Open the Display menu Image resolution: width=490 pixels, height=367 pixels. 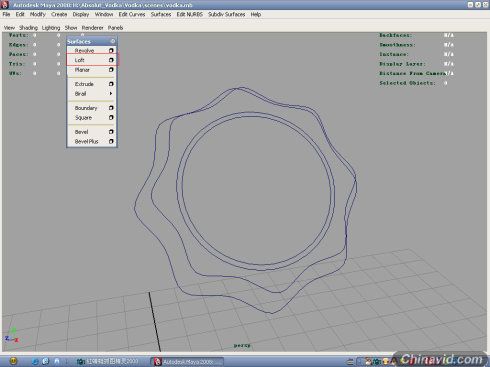pos(81,14)
